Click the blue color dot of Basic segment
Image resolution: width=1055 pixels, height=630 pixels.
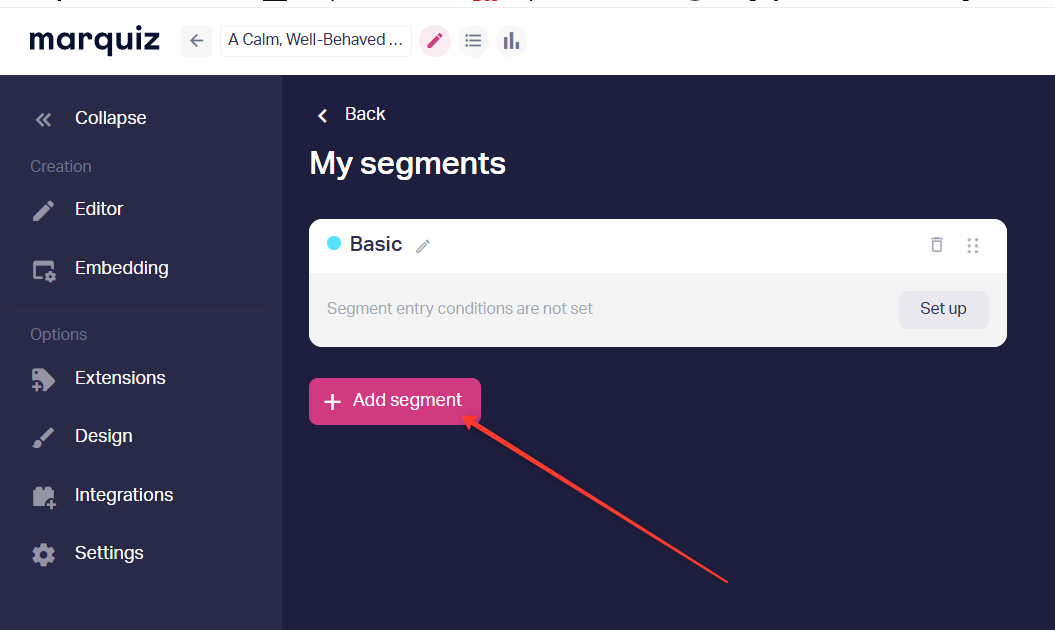334,243
